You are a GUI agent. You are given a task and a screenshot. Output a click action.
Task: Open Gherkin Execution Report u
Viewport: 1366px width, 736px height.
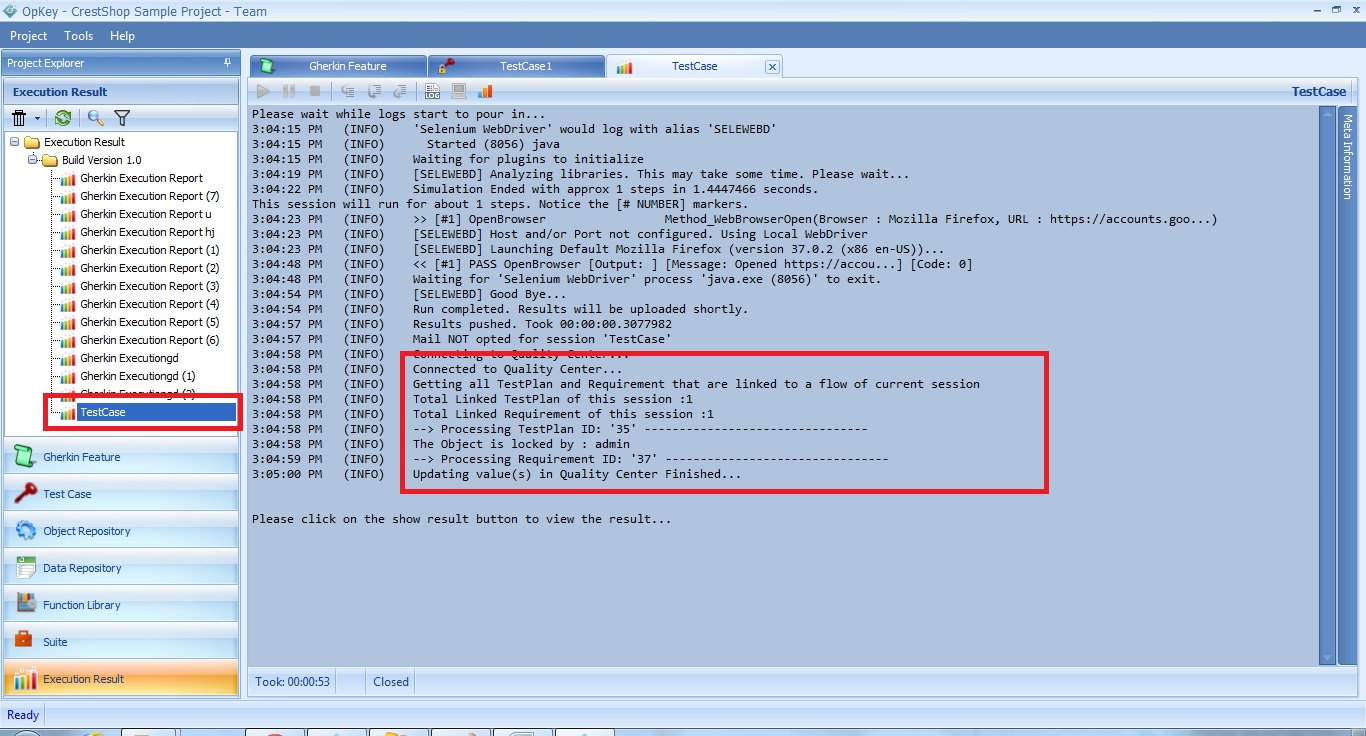146,214
